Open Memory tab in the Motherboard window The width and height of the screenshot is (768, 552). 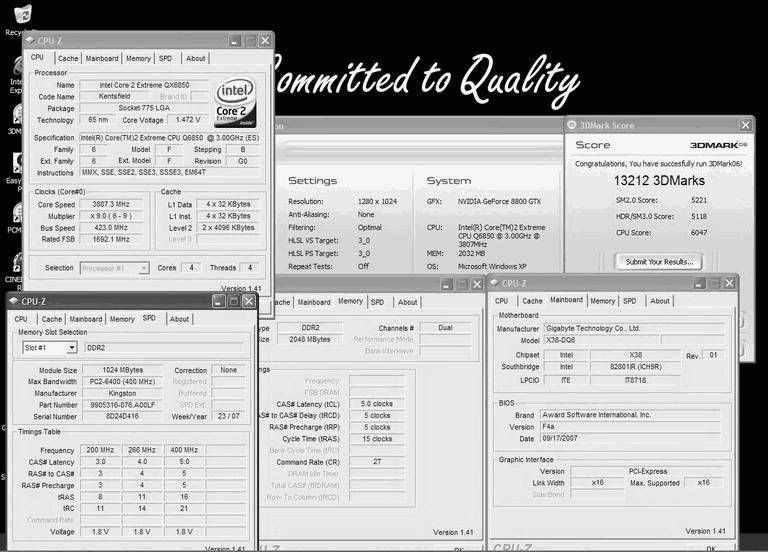[602, 301]
